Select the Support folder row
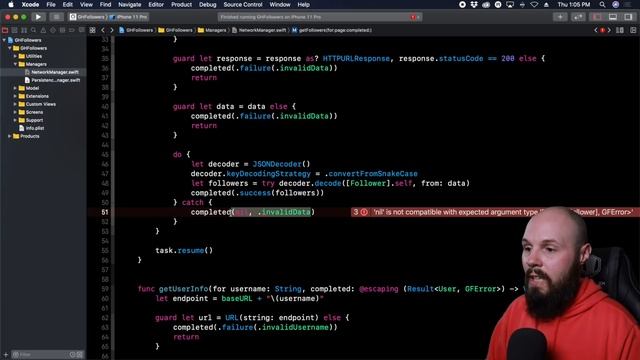 (43, 120)
